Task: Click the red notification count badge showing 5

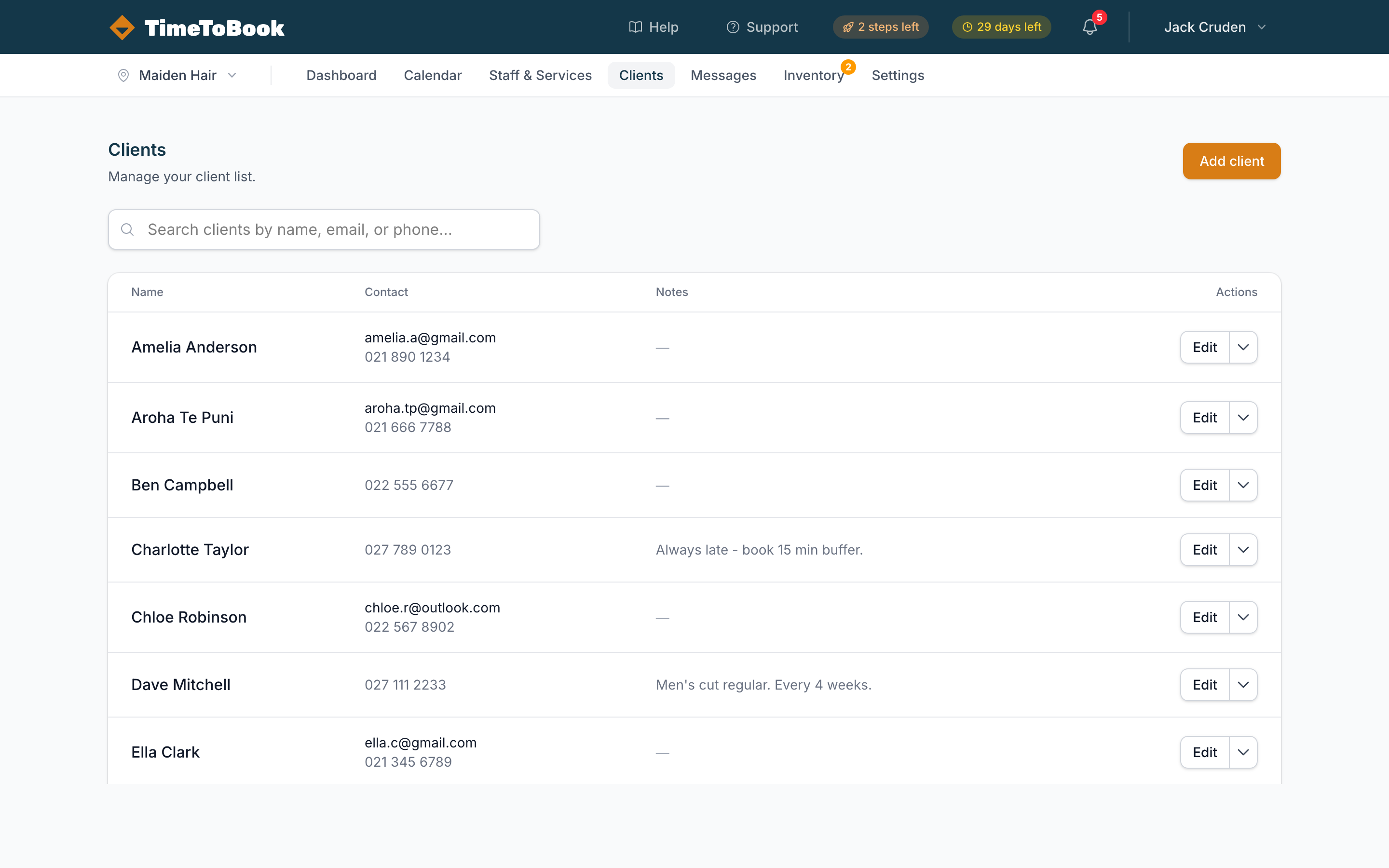Action: [x=1100, y=18]
